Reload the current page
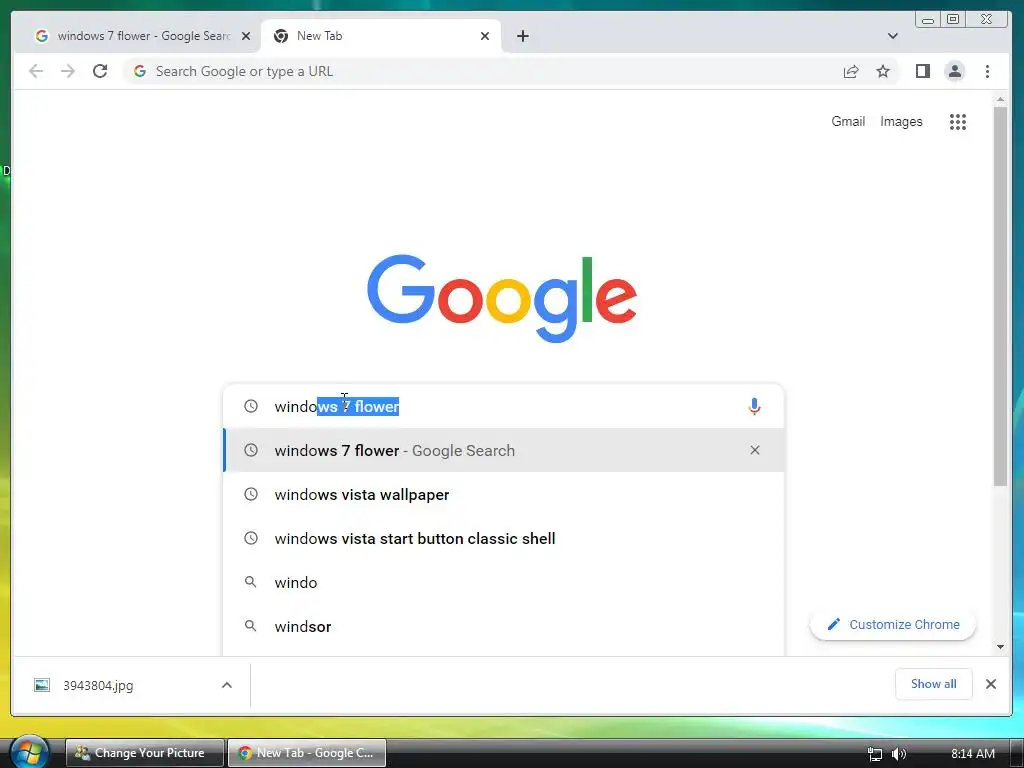Image resolution: width=1024 pixels, height=768 pixels. 100,71
